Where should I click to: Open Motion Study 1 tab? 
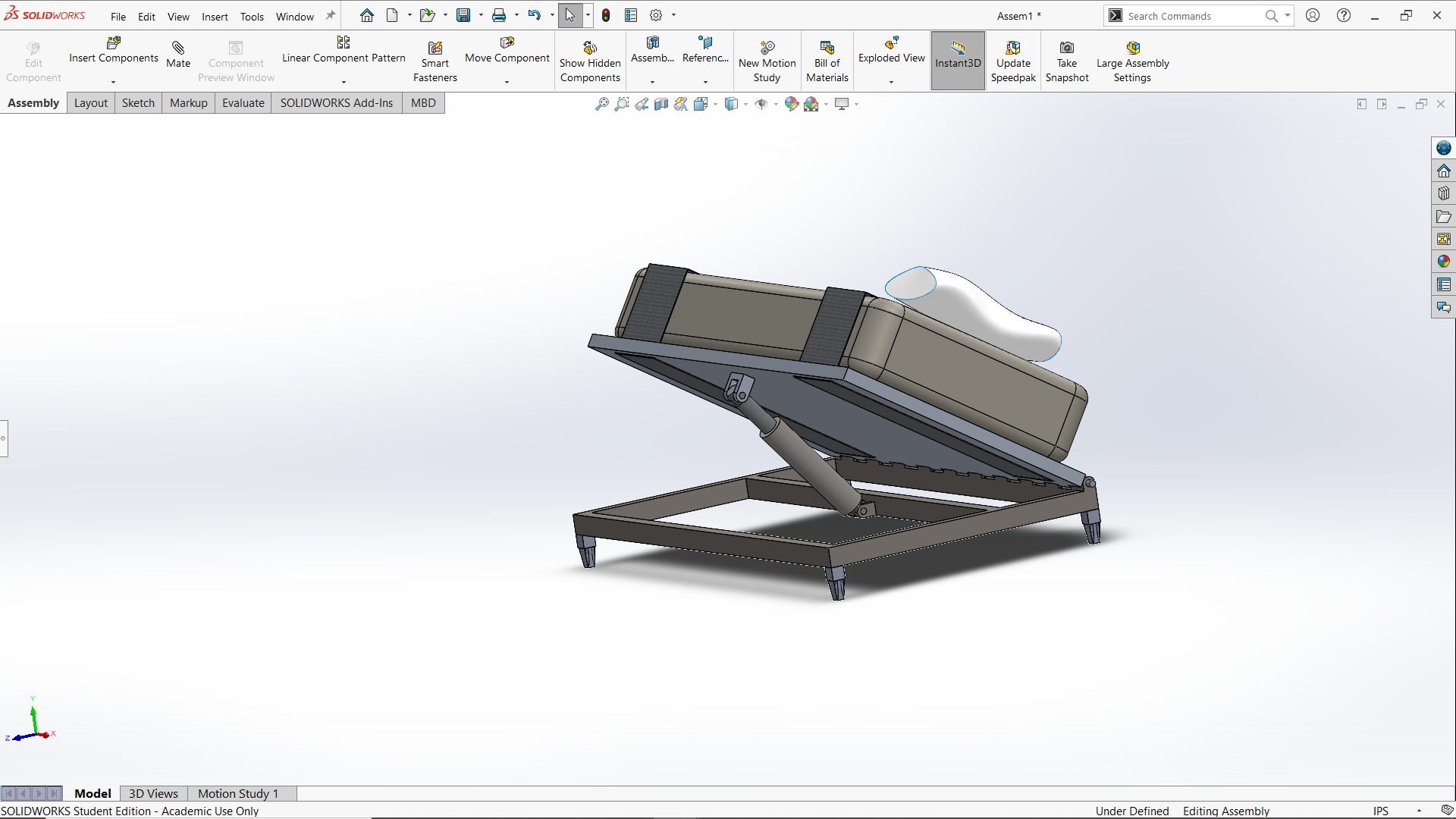pyautogui.click(x=237, y=793)
